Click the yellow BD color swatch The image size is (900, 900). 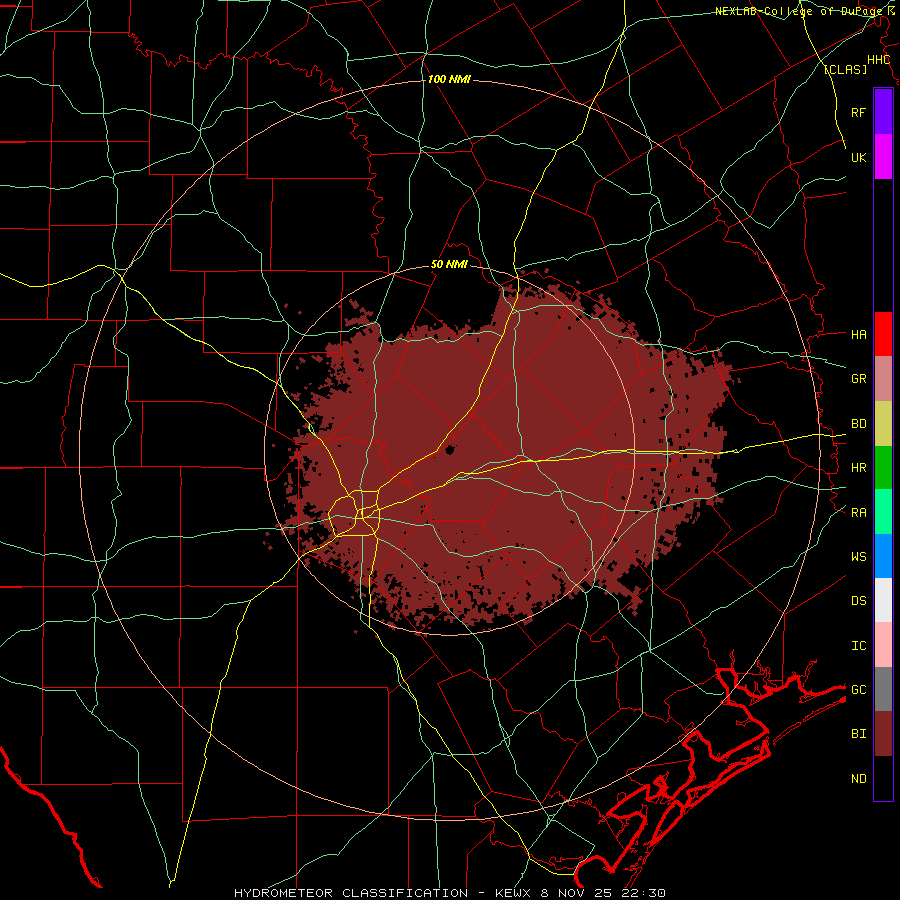[x=883, y=424]
